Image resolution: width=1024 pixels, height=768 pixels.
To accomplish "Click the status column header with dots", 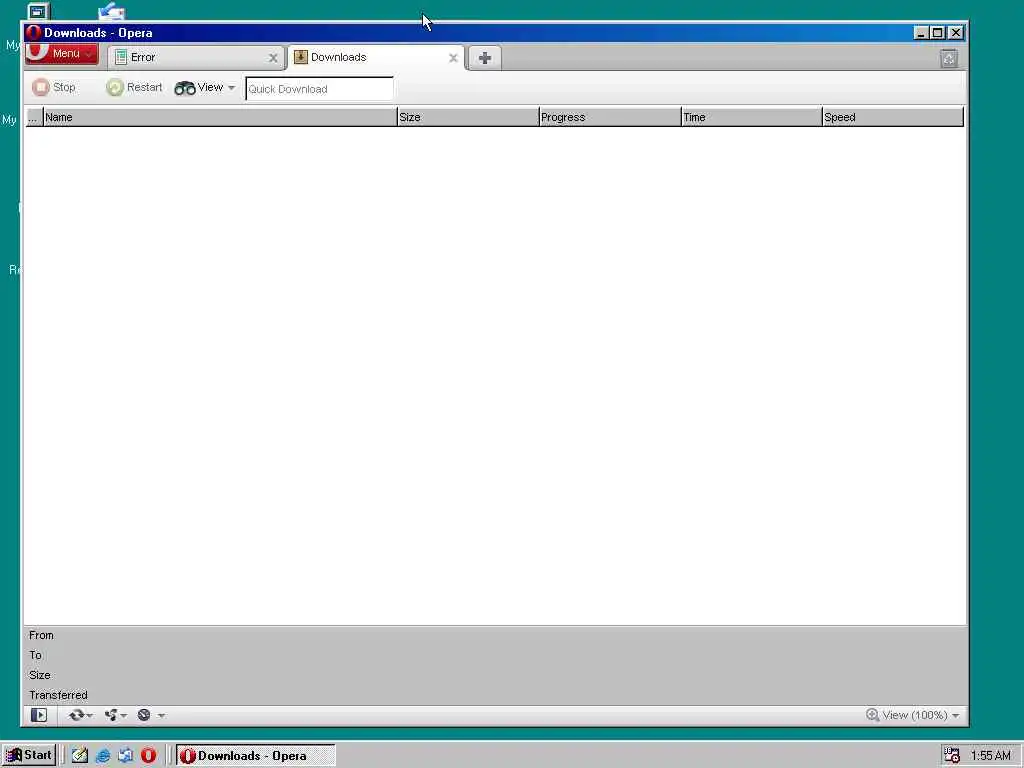I will coord(34,118).
